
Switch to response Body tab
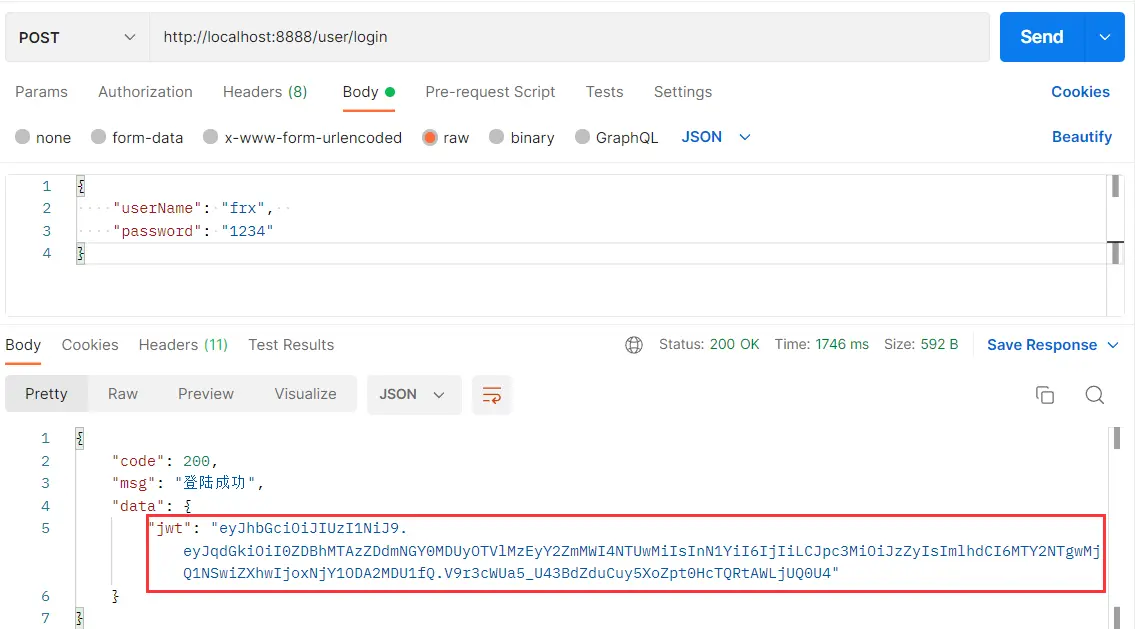(x=23, y=345)
